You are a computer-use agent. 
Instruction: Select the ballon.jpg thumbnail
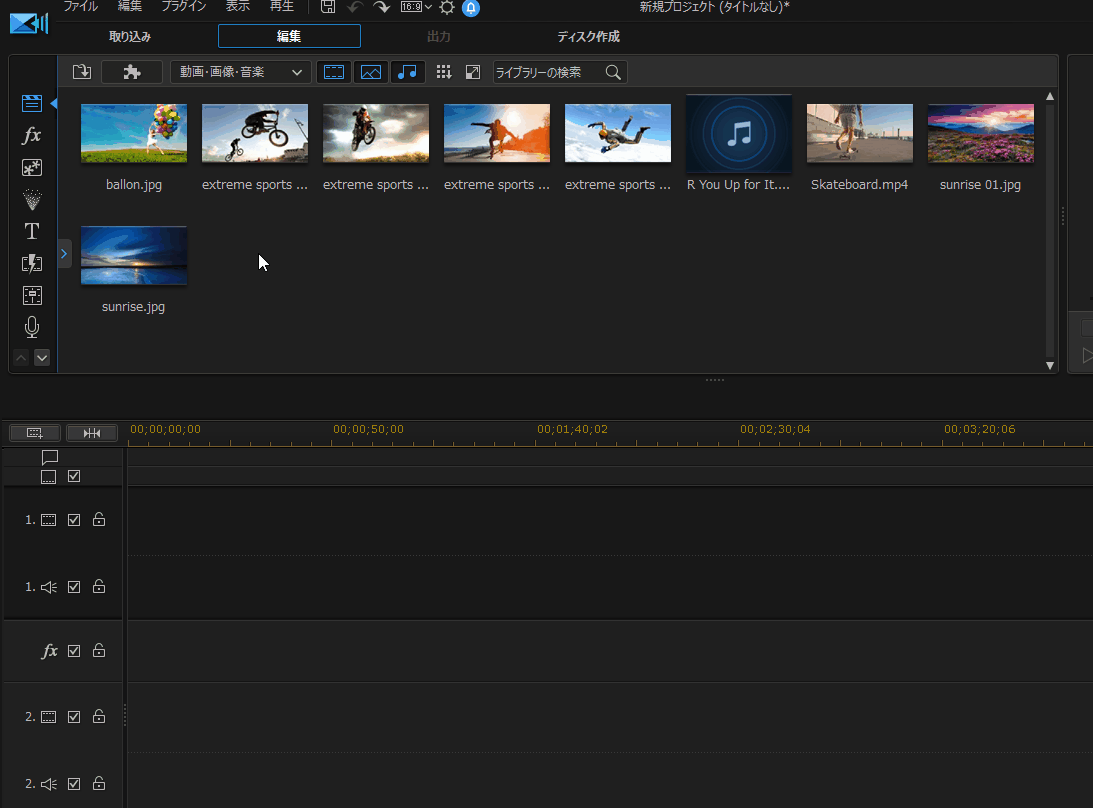click(134, 133)
